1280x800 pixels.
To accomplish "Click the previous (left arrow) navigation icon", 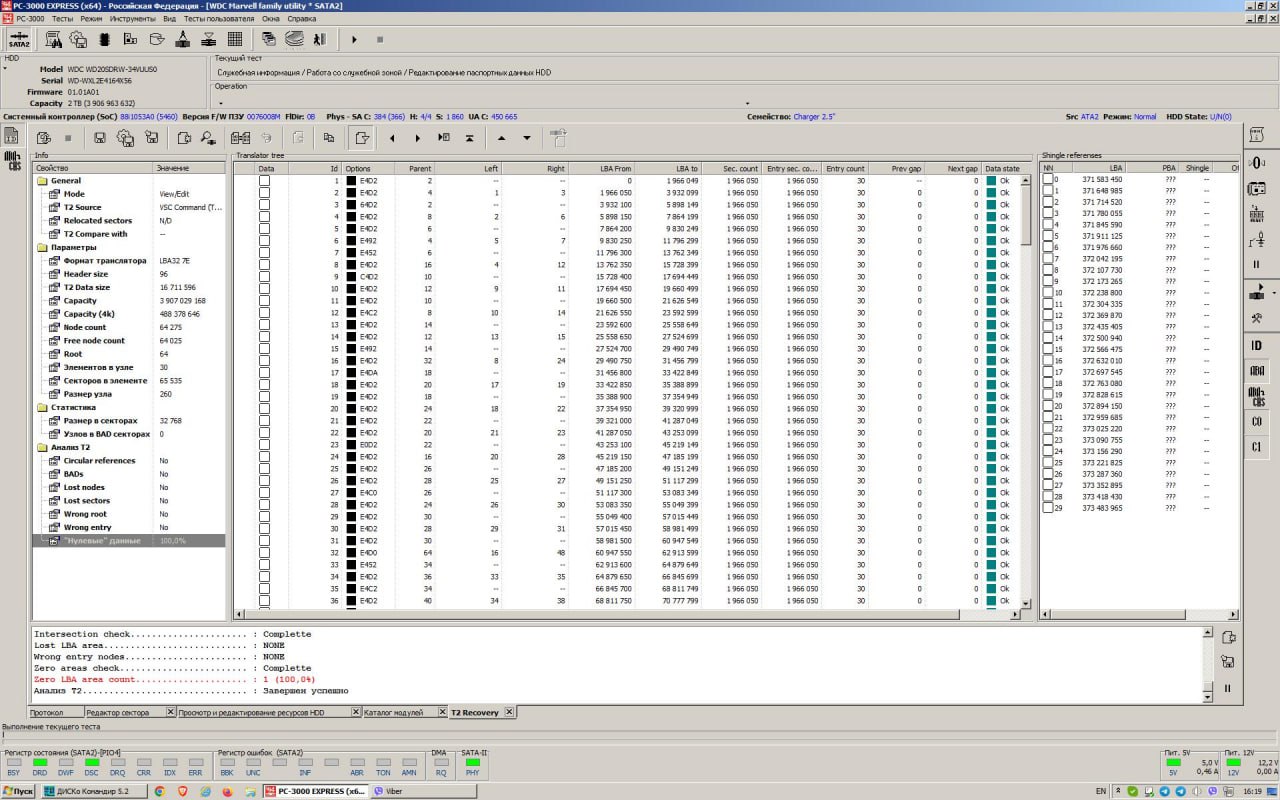I will [x=392, y=138].
